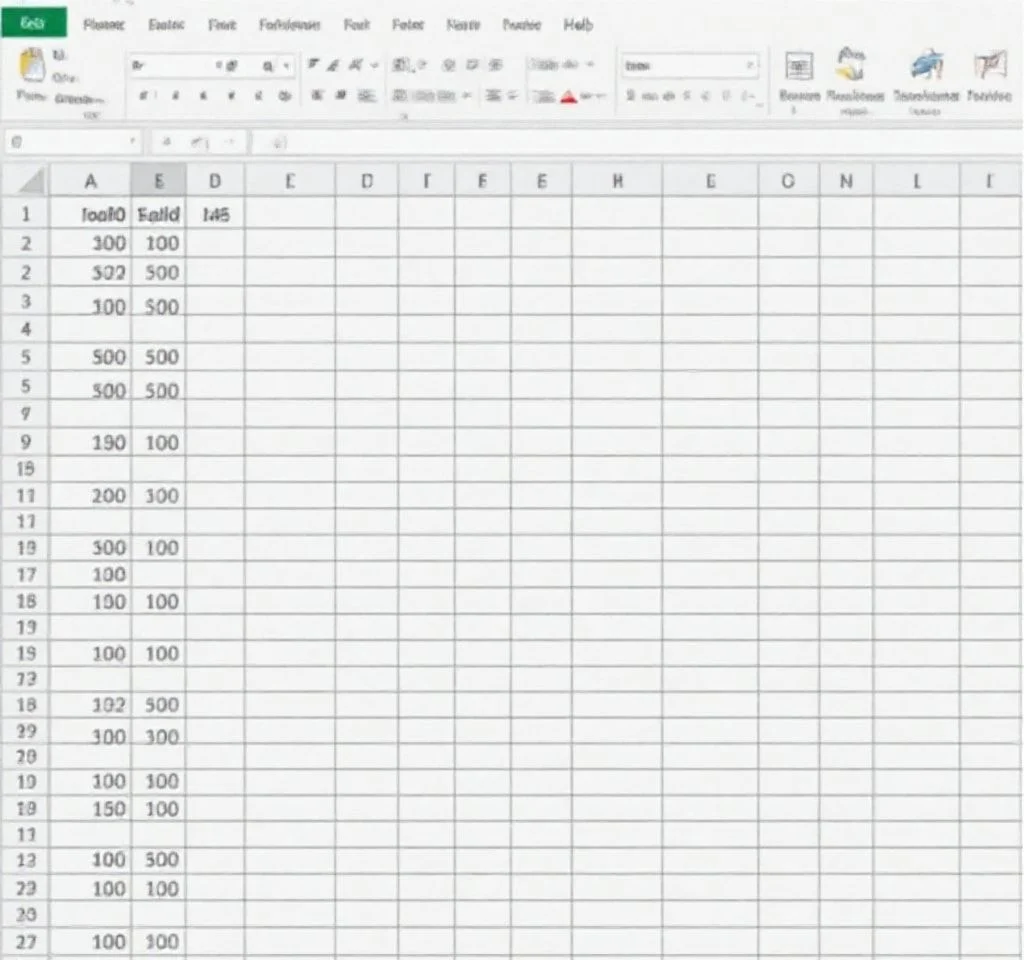
Task: Select the column N header
Action: (x=846, y=182)
